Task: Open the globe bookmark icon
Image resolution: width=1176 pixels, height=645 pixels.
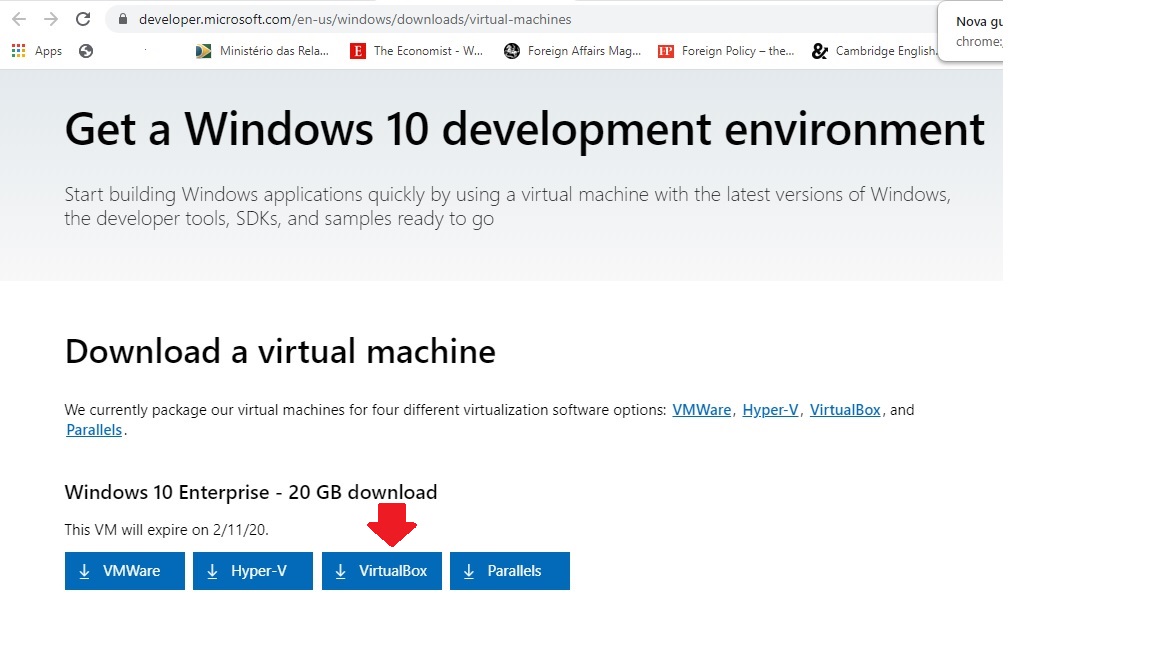Action: [86, 51]
